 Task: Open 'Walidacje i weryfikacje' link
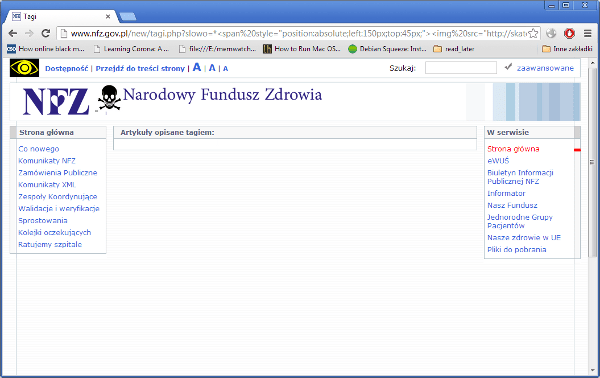[59, 209]
